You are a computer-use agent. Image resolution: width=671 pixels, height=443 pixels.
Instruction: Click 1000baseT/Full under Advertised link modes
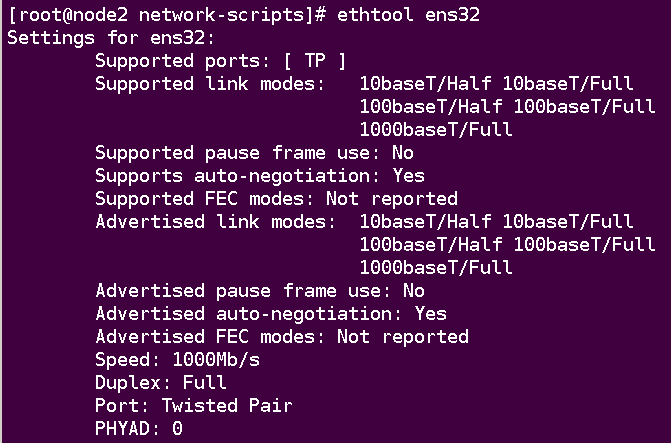click(x=436, y=268)
